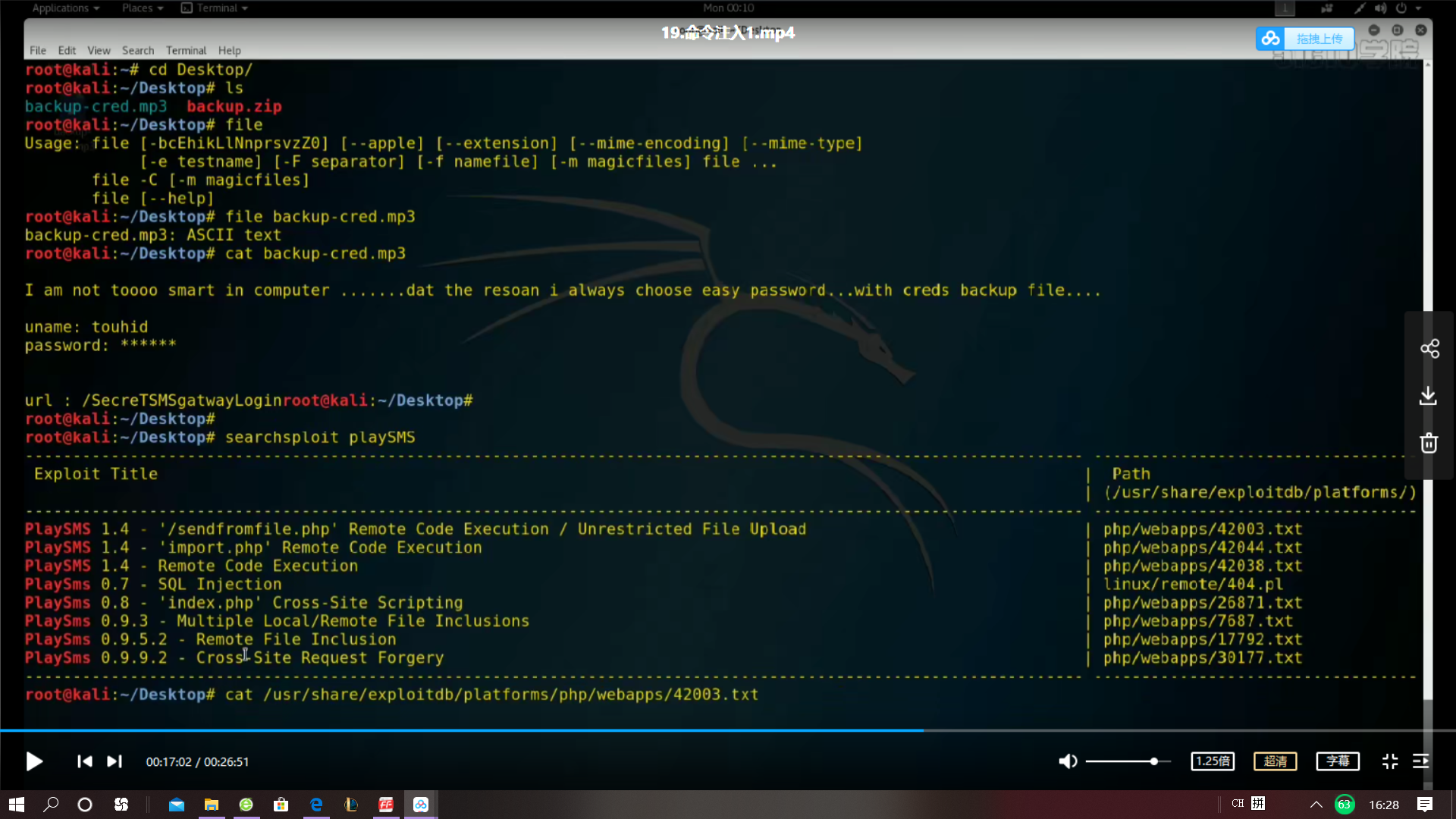Open Microsoft Edge on taskbar
Image resolution: width=1456 pixels, height=819 pixels.
316,805
